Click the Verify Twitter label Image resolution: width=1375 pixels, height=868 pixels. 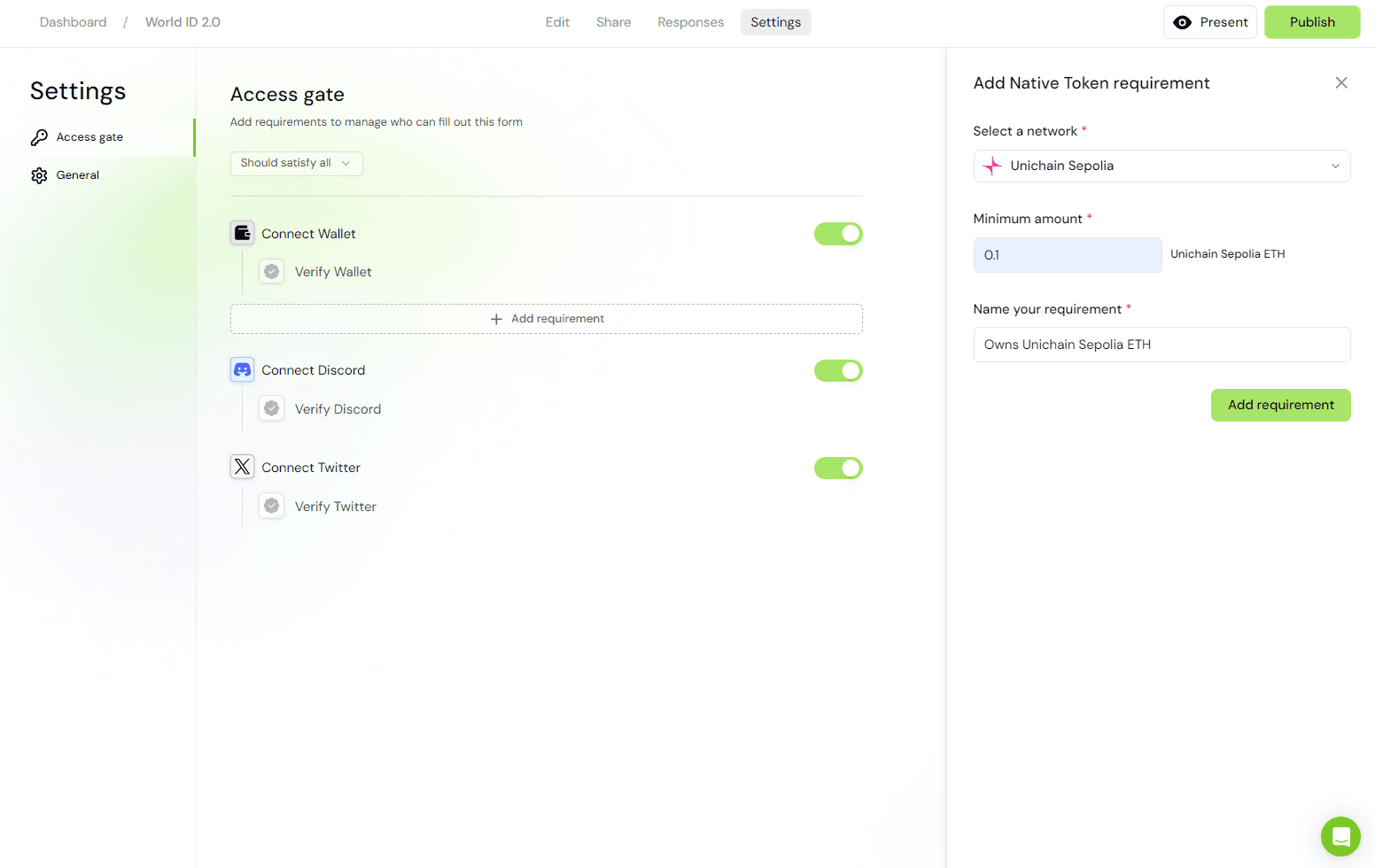click(336, 507)
